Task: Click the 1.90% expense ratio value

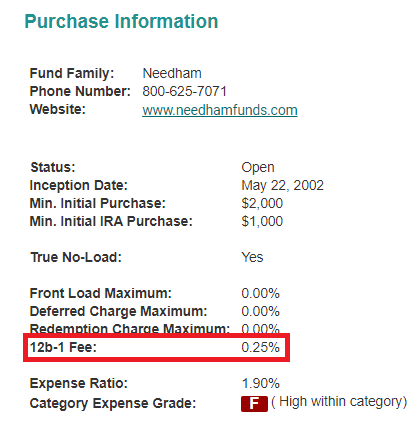Action: pos(260,383)
